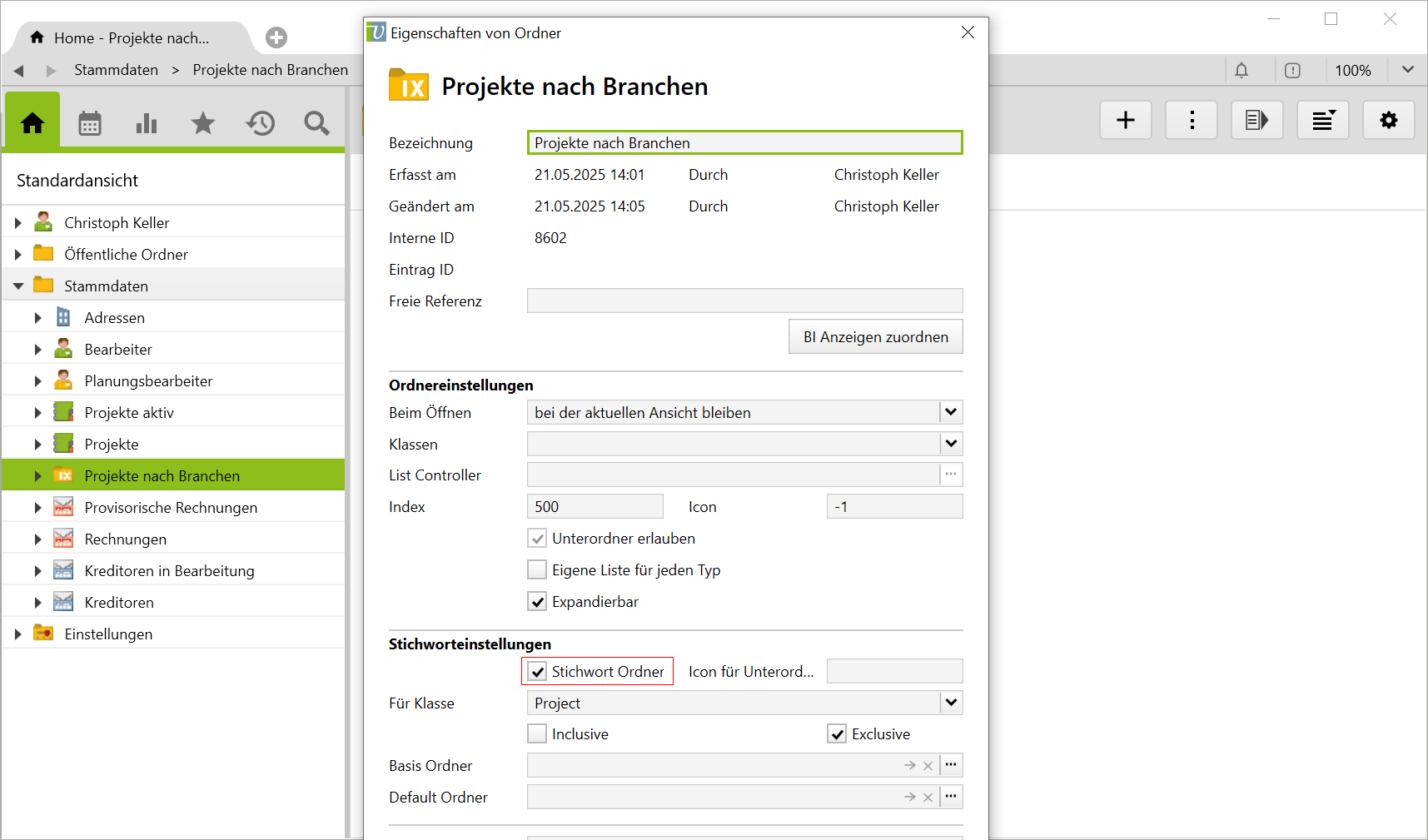Open the history clock icon
This screenshot has width=1428, height=840.
260,124
